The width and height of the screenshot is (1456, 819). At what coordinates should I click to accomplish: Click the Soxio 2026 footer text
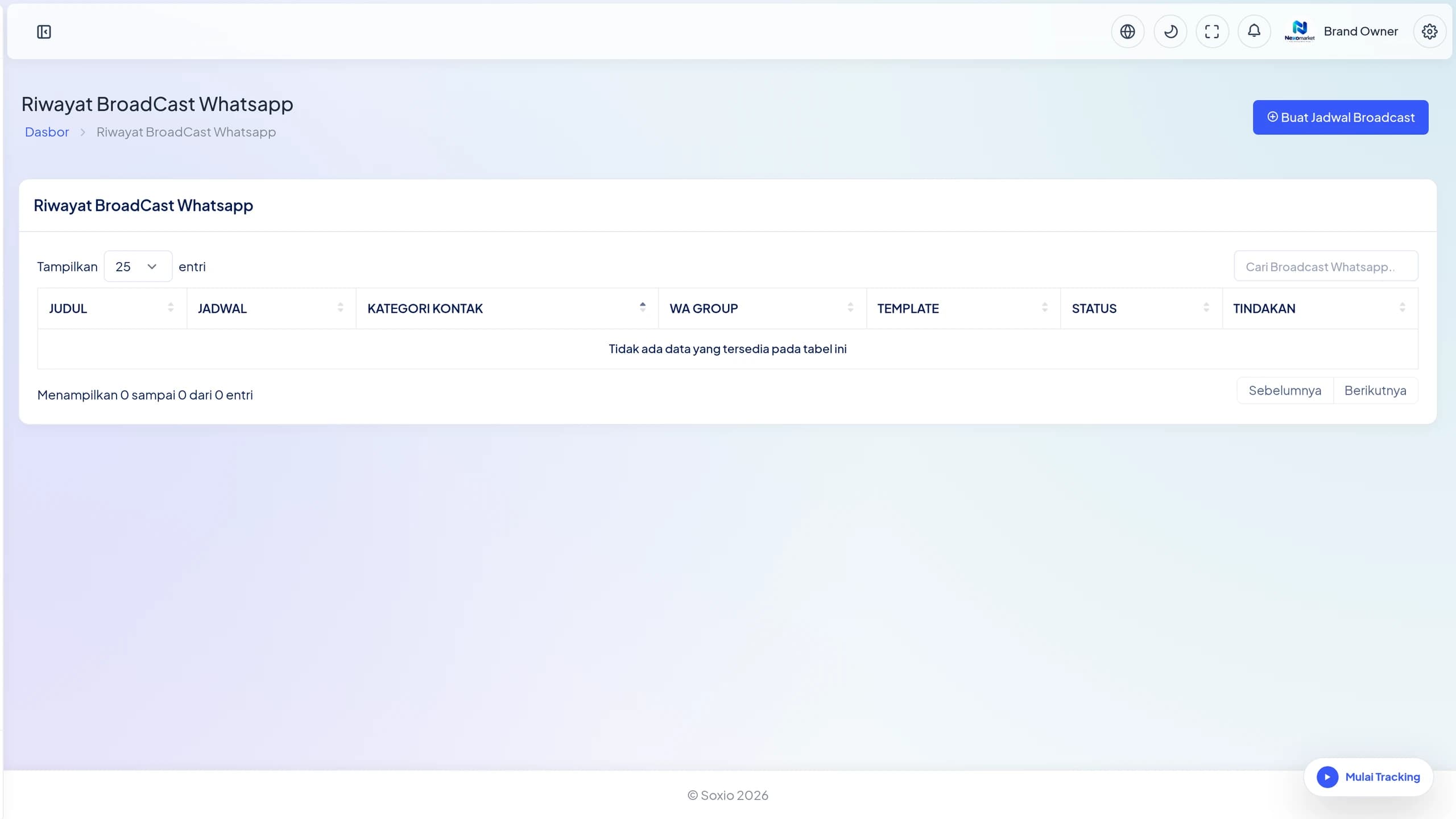(727, 795)
